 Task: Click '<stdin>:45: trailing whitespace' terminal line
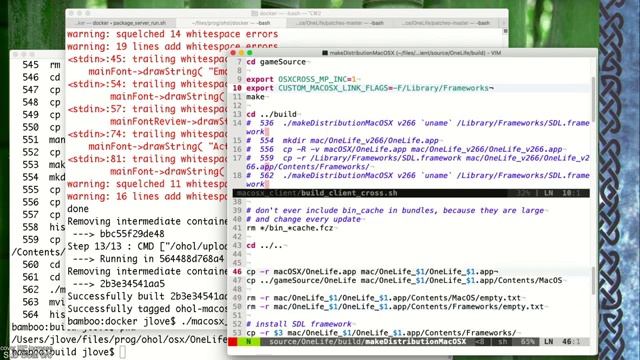147,59
